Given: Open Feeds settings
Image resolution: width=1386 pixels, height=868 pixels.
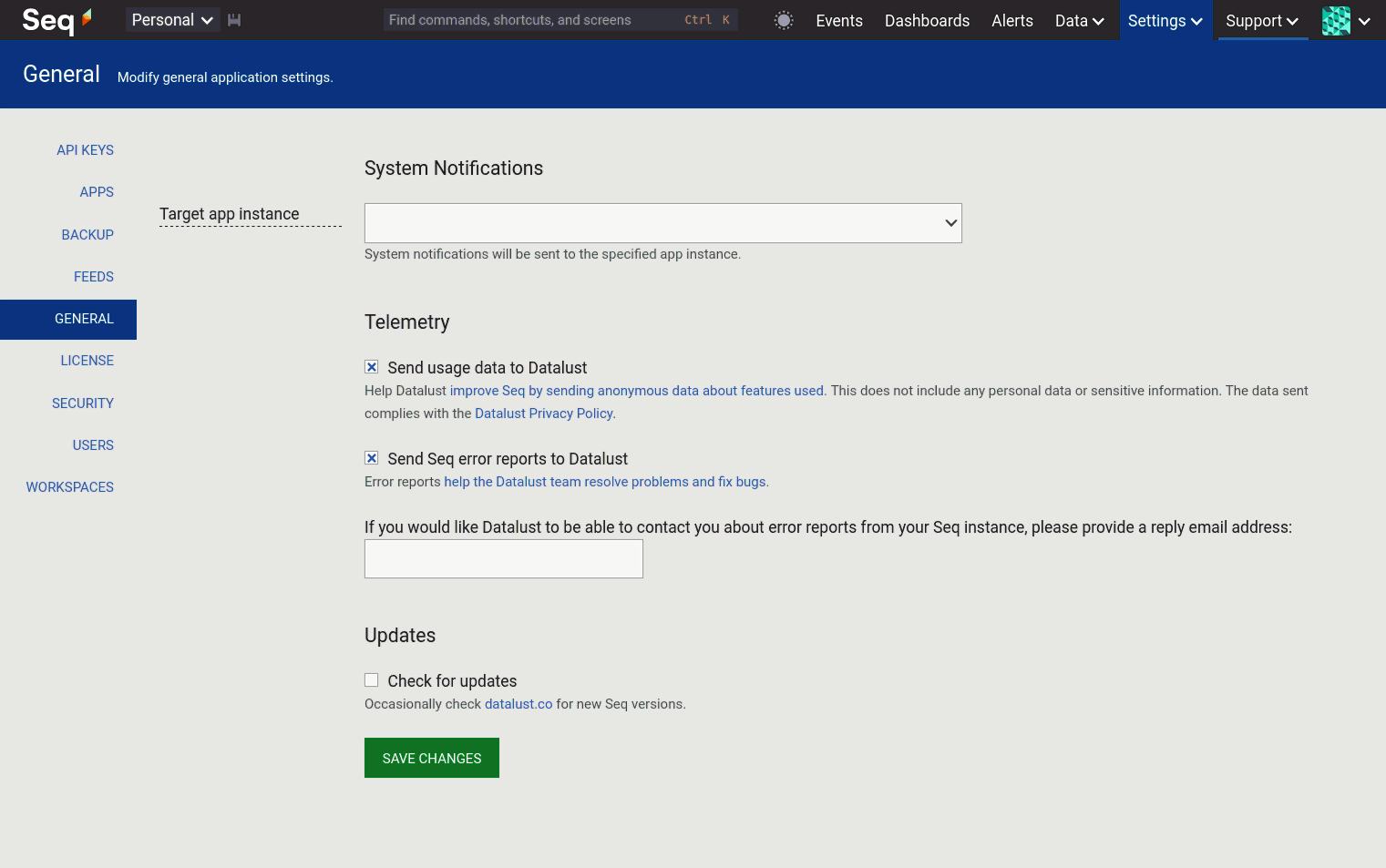Looking at the screenshot, I should tap(94, 277).
